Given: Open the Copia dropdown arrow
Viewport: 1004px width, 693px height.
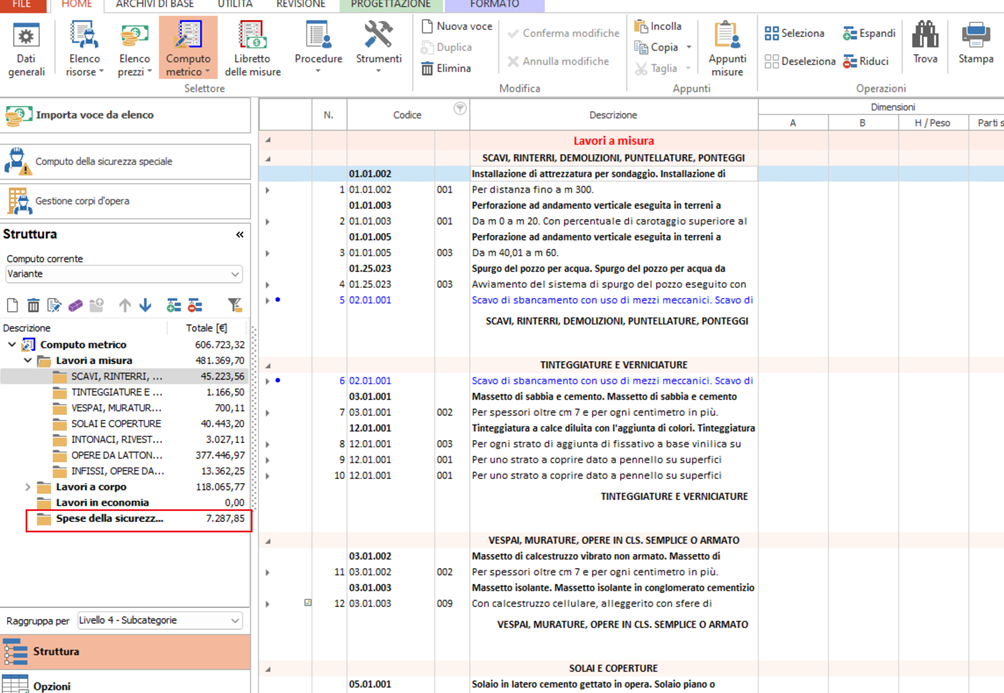Looking at the screenshot, I should 689,47.
